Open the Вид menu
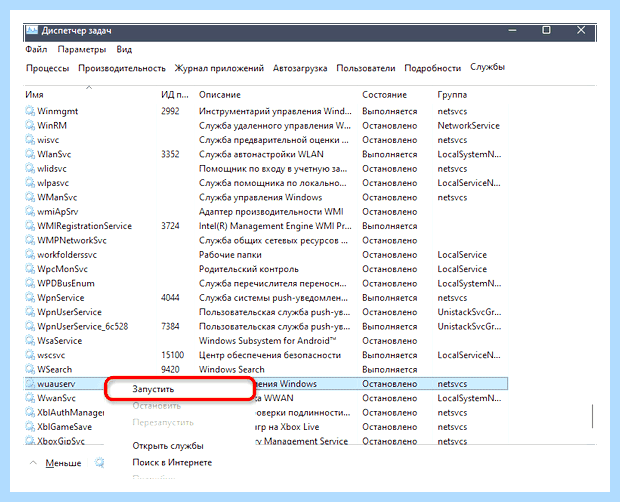Viewport: 620px width, 502px height. (x=124, y=49)
